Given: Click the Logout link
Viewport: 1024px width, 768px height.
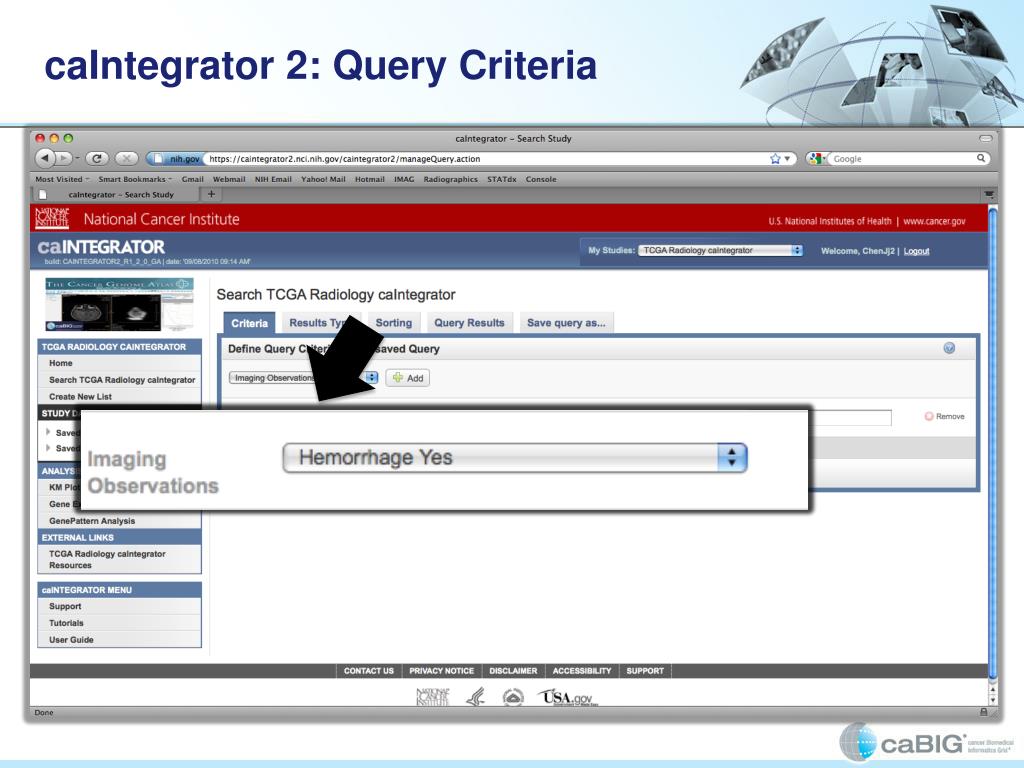Looking at the screenshot, I should tap(916, 251).
